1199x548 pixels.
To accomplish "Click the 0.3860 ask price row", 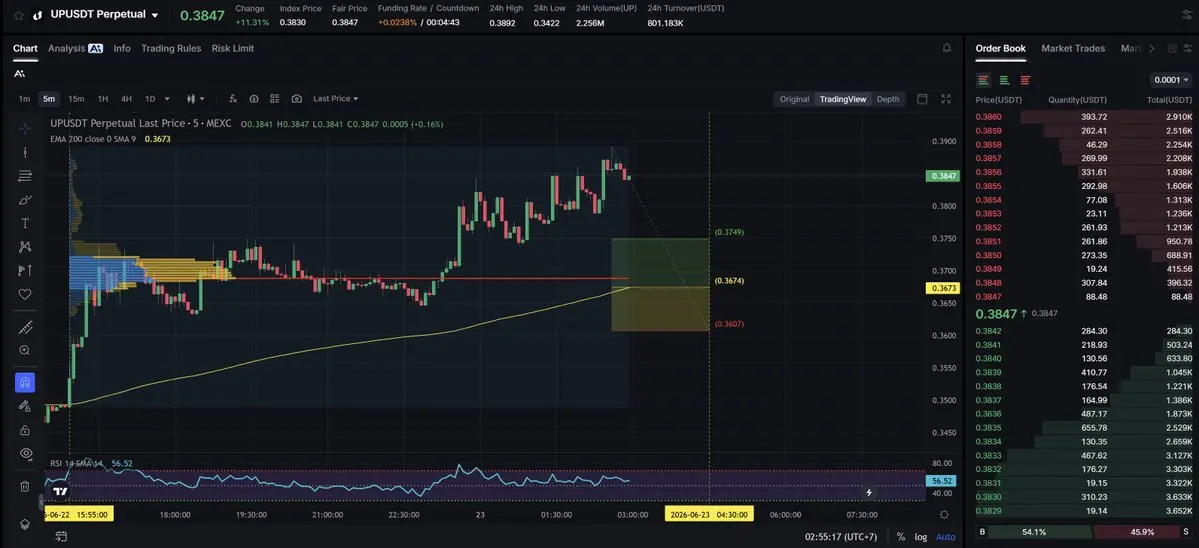I will pos(1084,117).
